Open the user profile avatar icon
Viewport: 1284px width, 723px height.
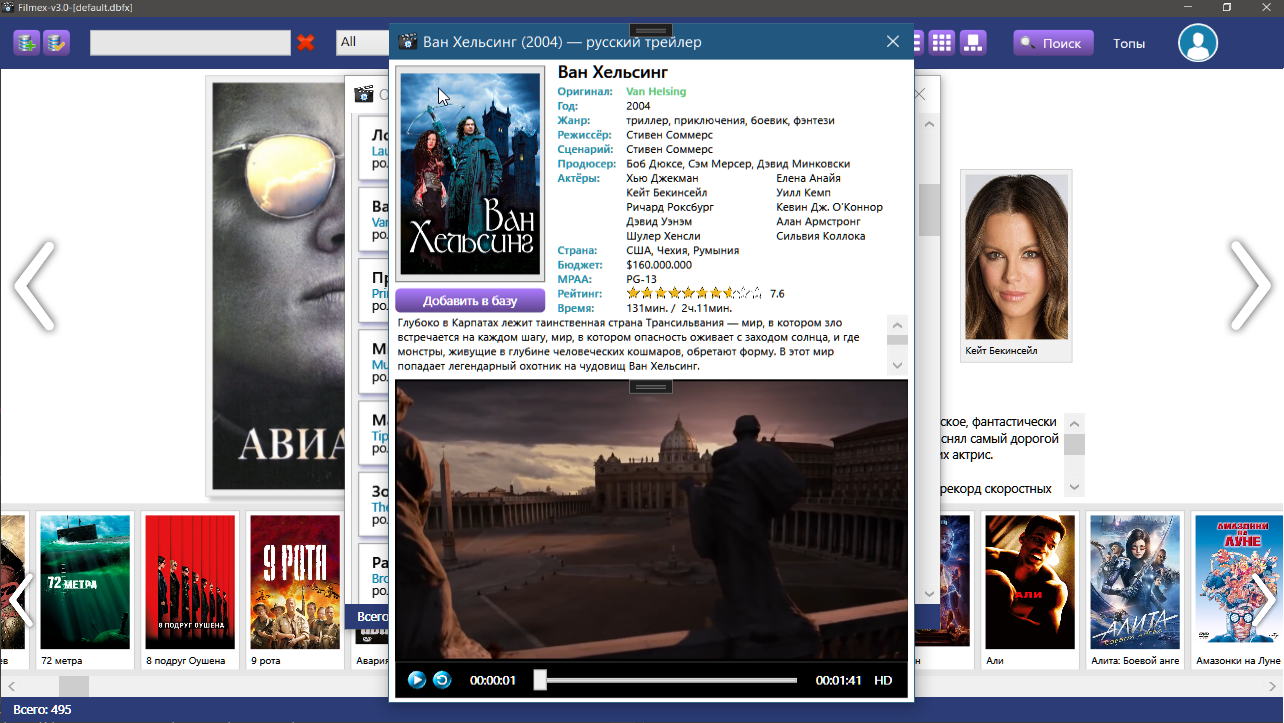[1197, 43]
